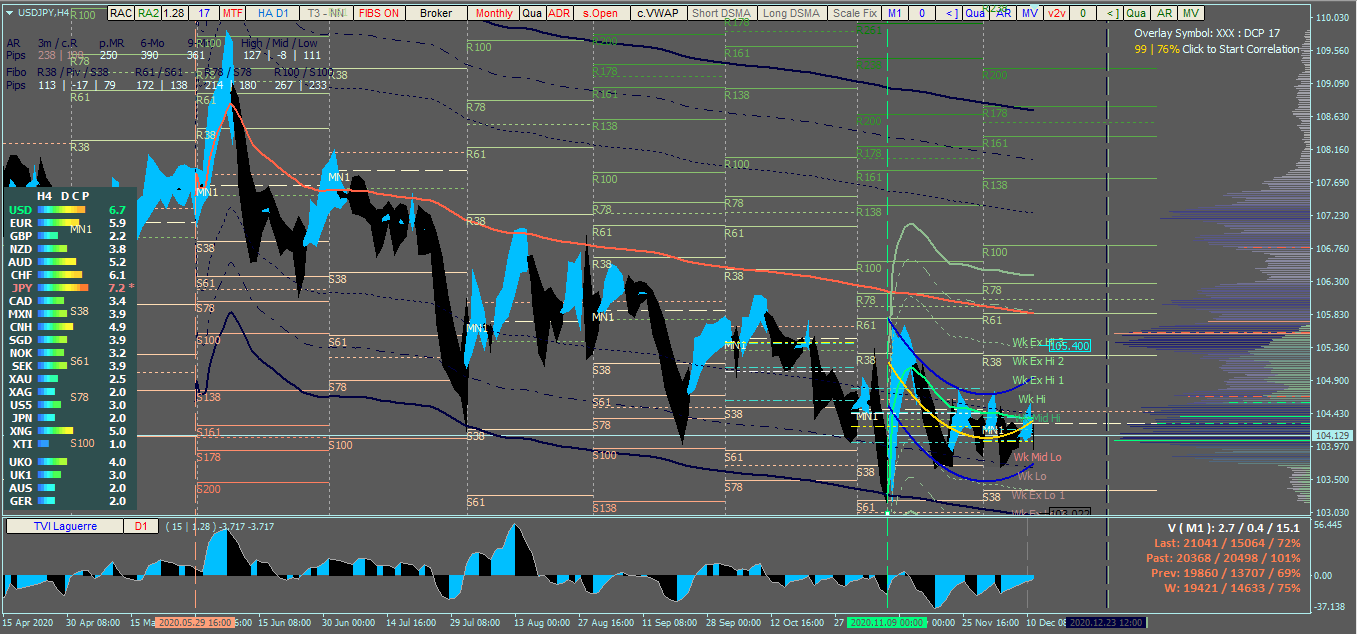Click the 105.400 price label box
The image size is (1358, 634).
point(1069,346)
